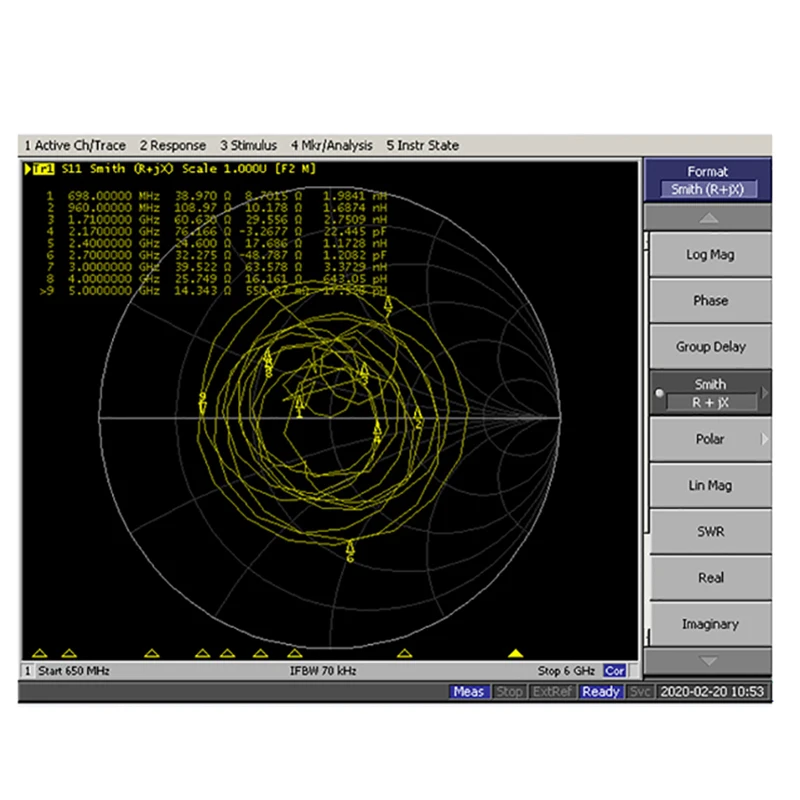
Task: Click the Start 650 MHz field
Action: [74, 671]
